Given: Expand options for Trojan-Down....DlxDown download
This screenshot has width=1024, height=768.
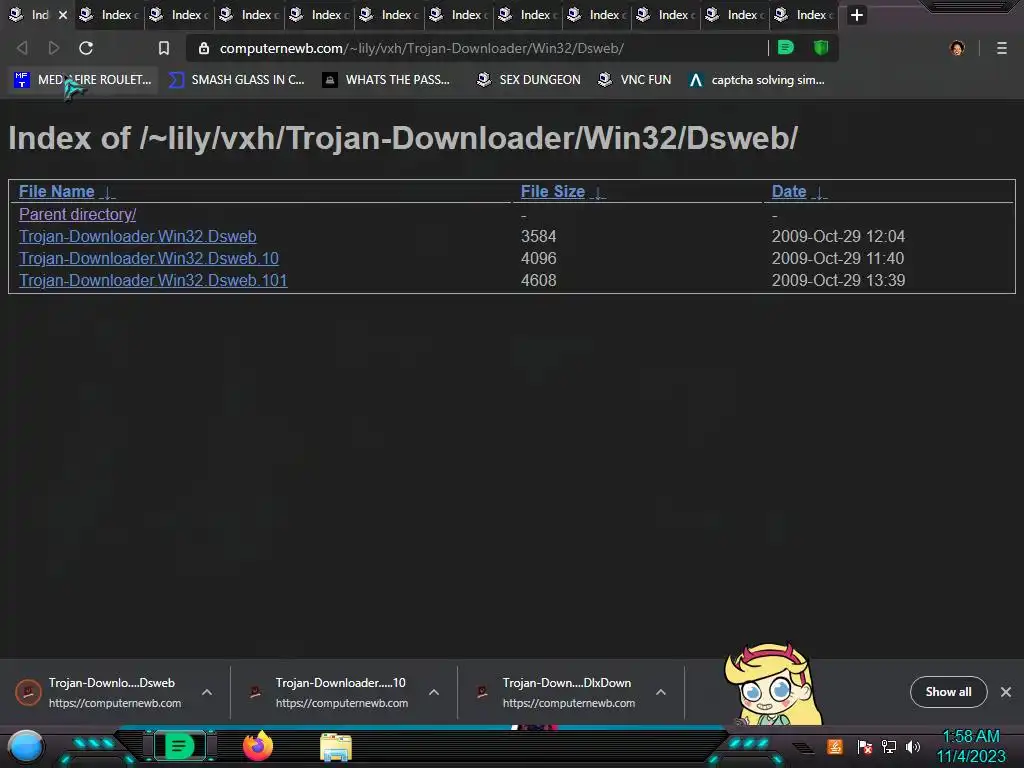Looking at the screenshot, I should pos(661,692).
